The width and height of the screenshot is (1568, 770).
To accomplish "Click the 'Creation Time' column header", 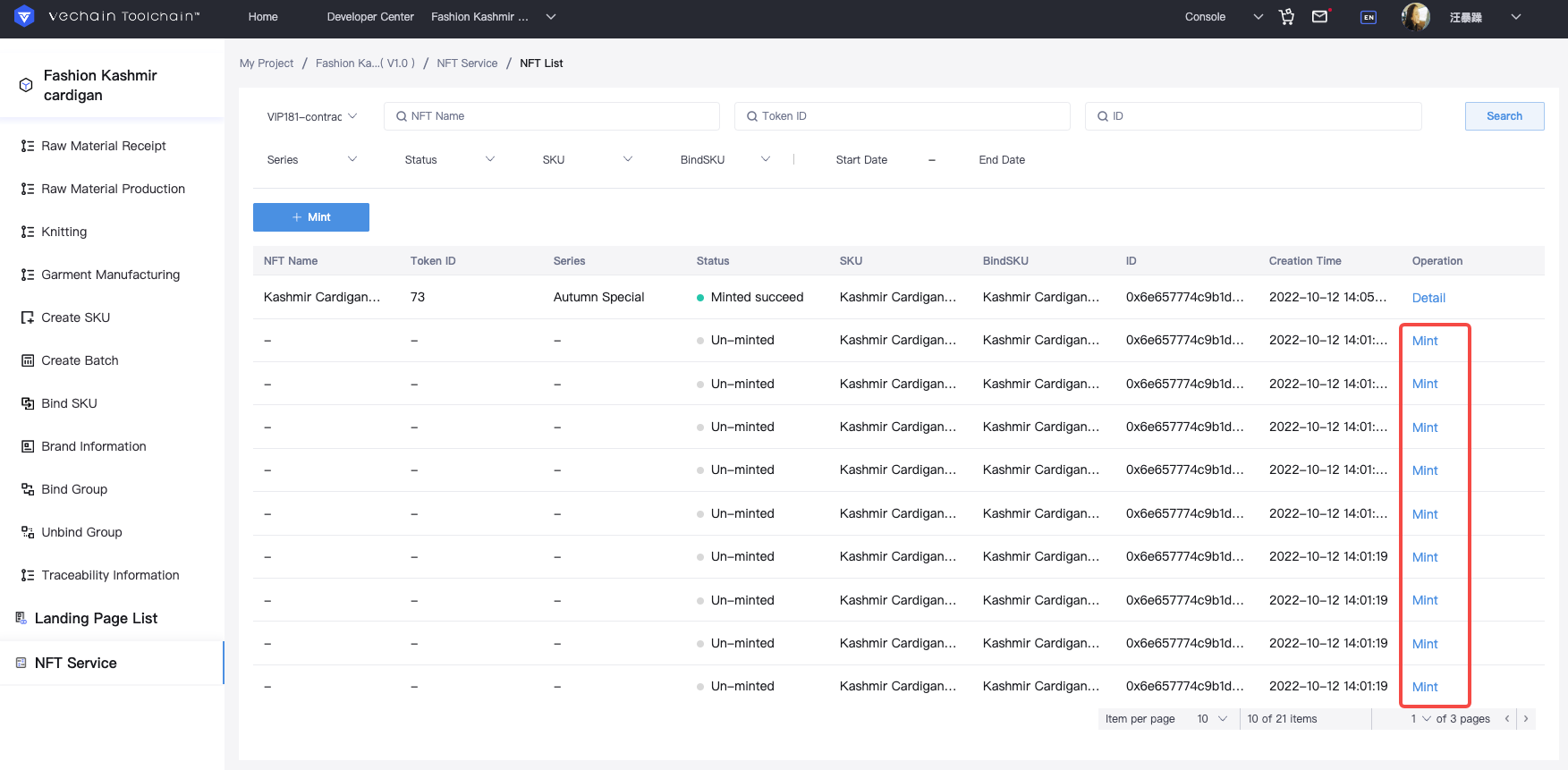I will coord(1305,261).
